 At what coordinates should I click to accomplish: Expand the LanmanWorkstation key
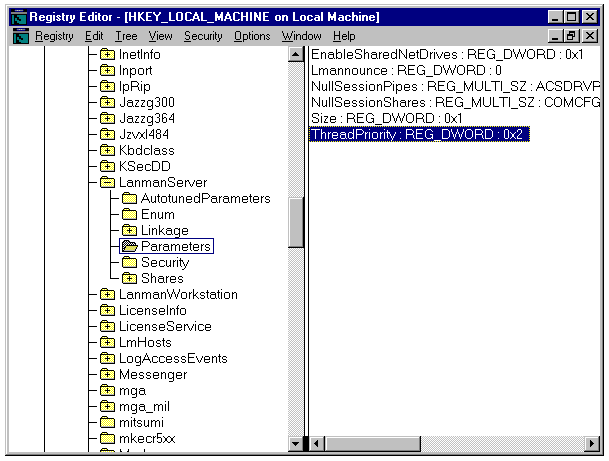(x=107, y=294)
